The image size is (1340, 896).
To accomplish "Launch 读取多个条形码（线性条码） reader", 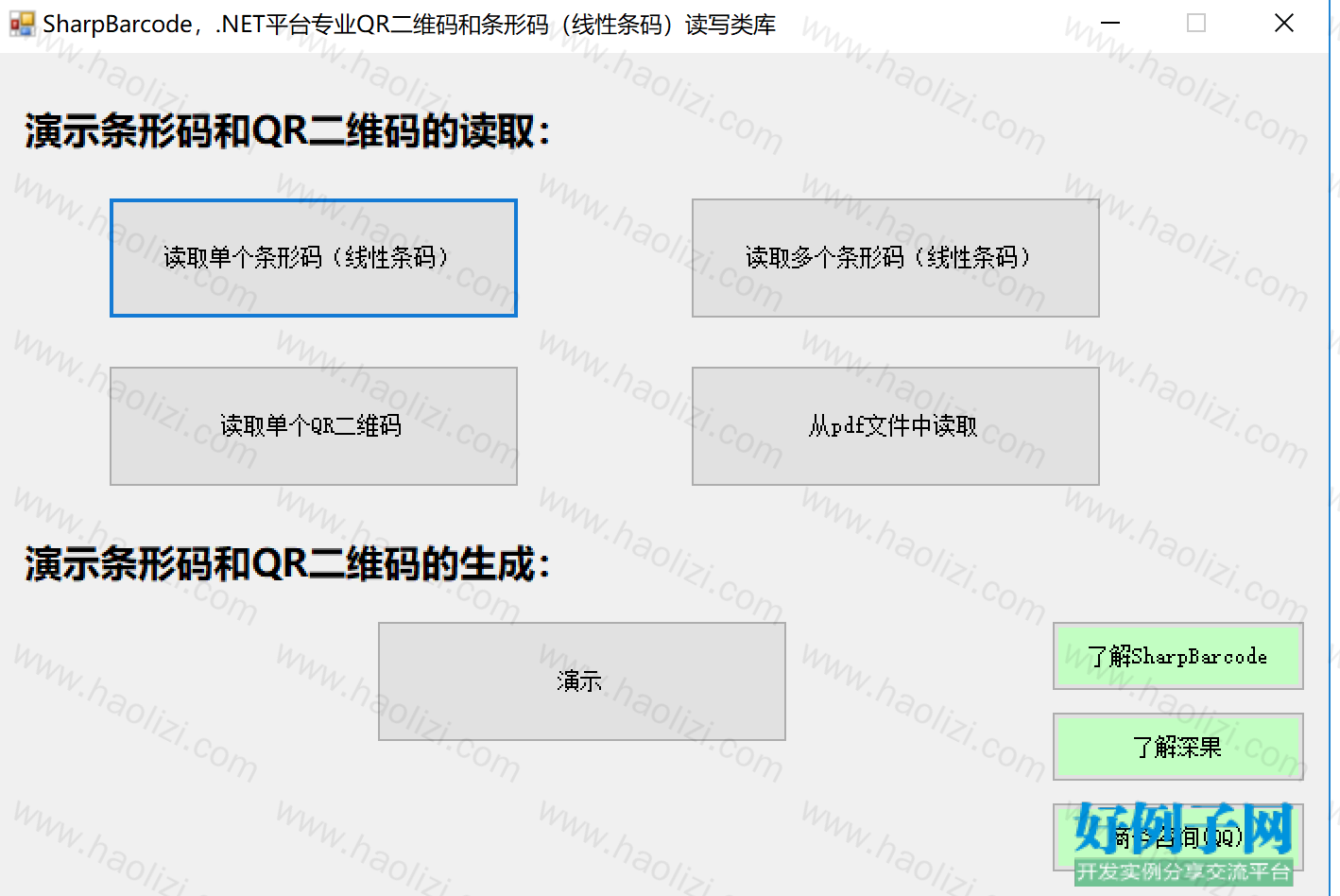I will tap(896, 258).
